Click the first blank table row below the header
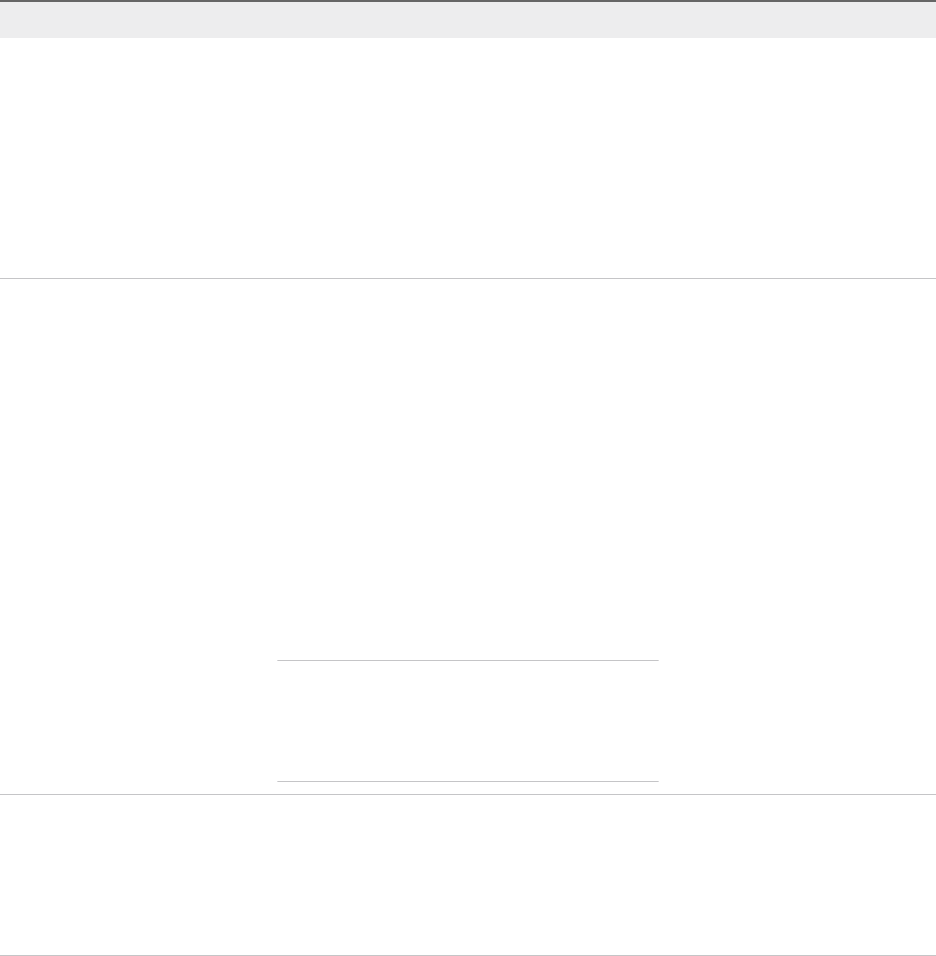Image resolution: width=936 pixels, height=956 pixels. click(468, 158)
